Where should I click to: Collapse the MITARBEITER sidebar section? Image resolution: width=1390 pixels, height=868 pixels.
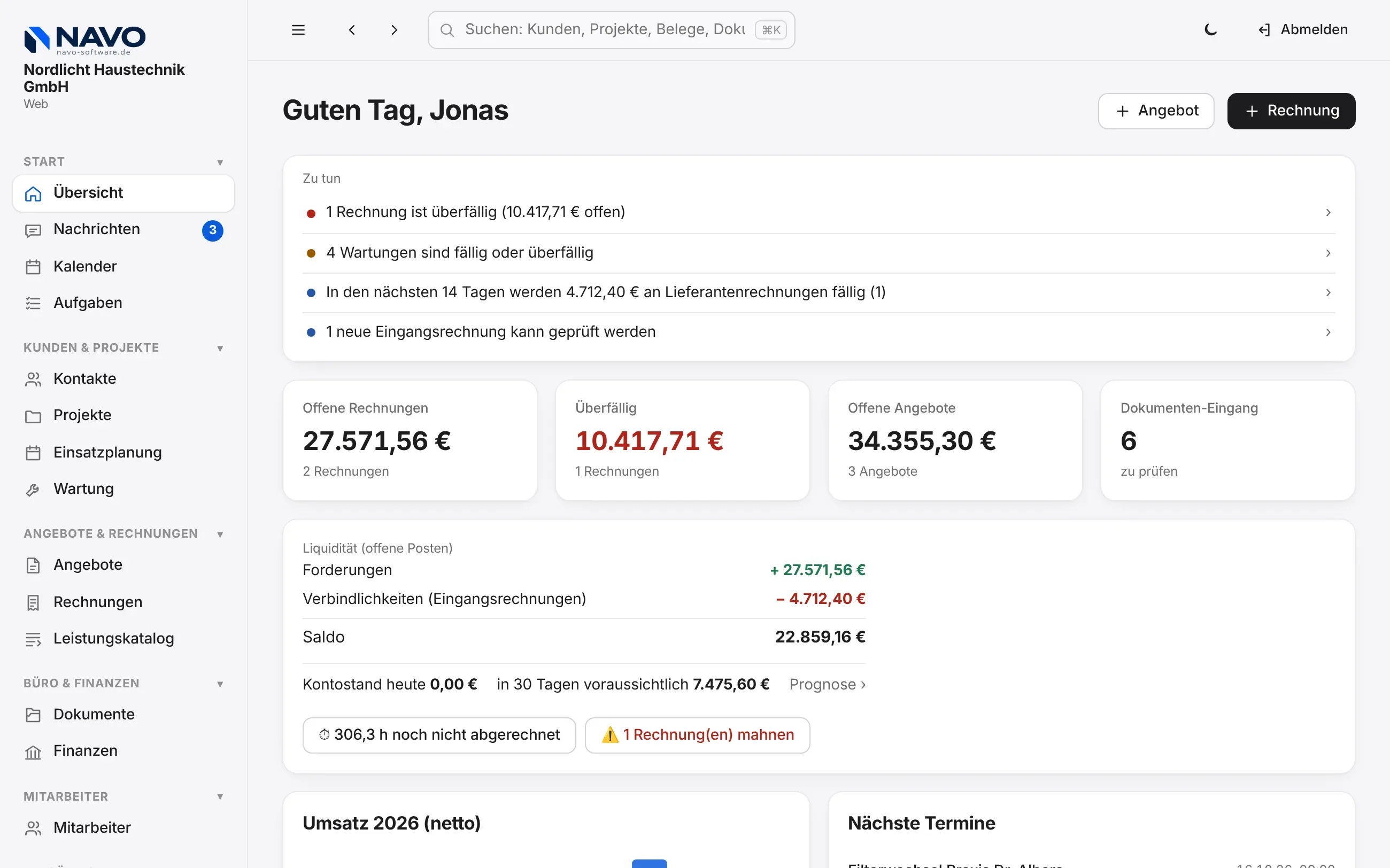[220, 797]
